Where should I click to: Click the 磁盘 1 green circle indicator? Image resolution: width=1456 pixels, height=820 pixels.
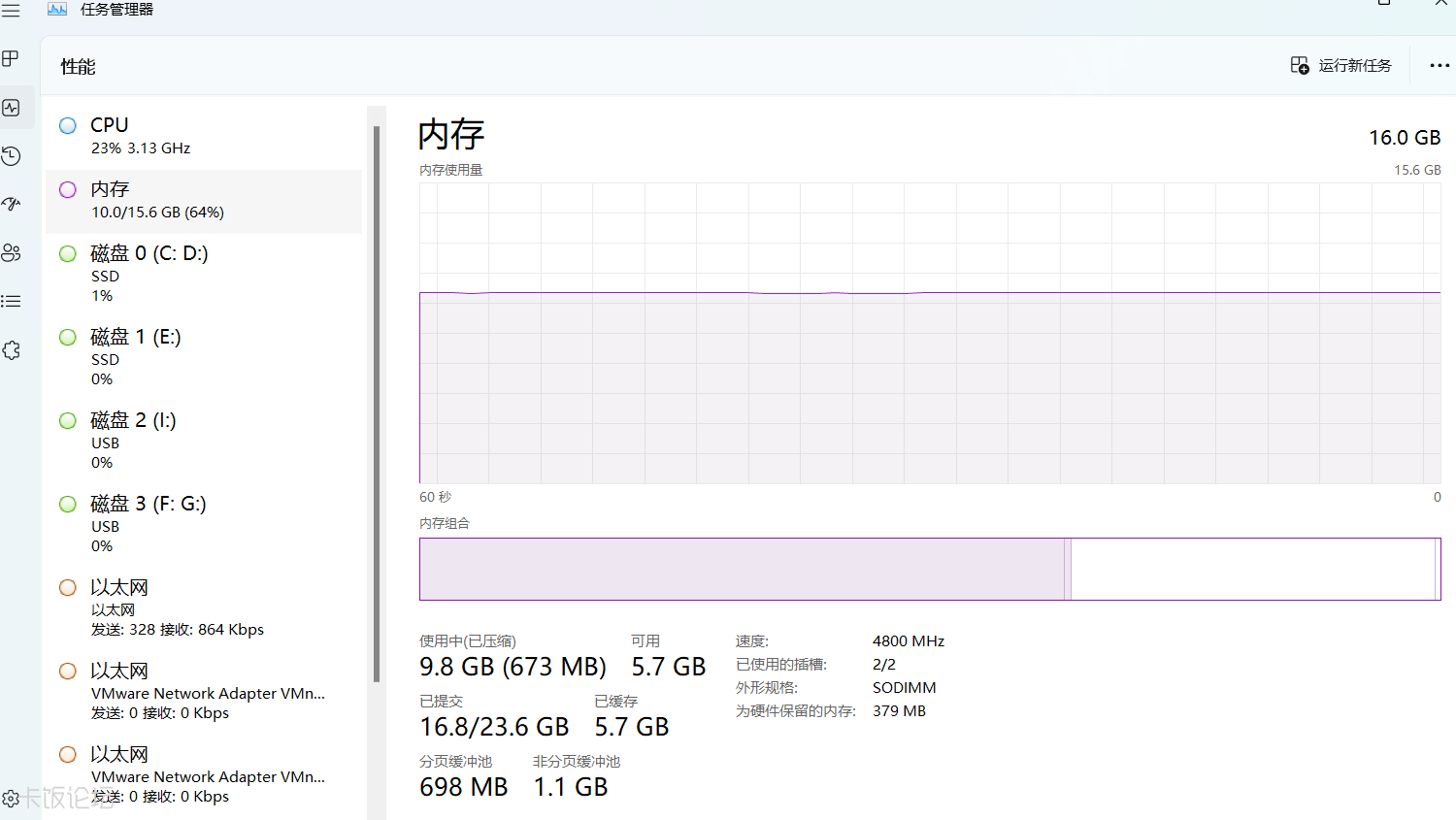(x=68, y=337)
